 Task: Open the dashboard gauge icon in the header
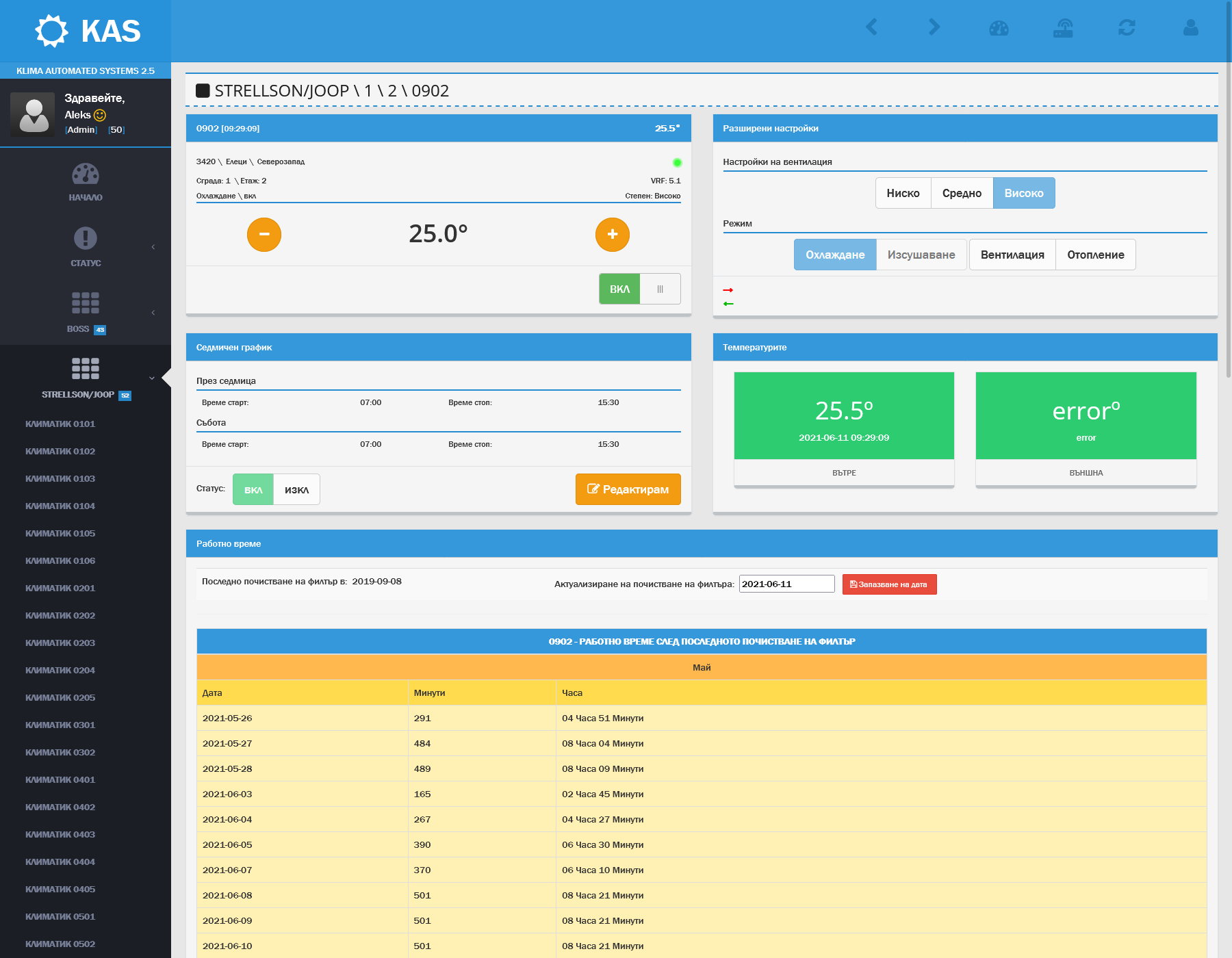(x=999, y=28)
